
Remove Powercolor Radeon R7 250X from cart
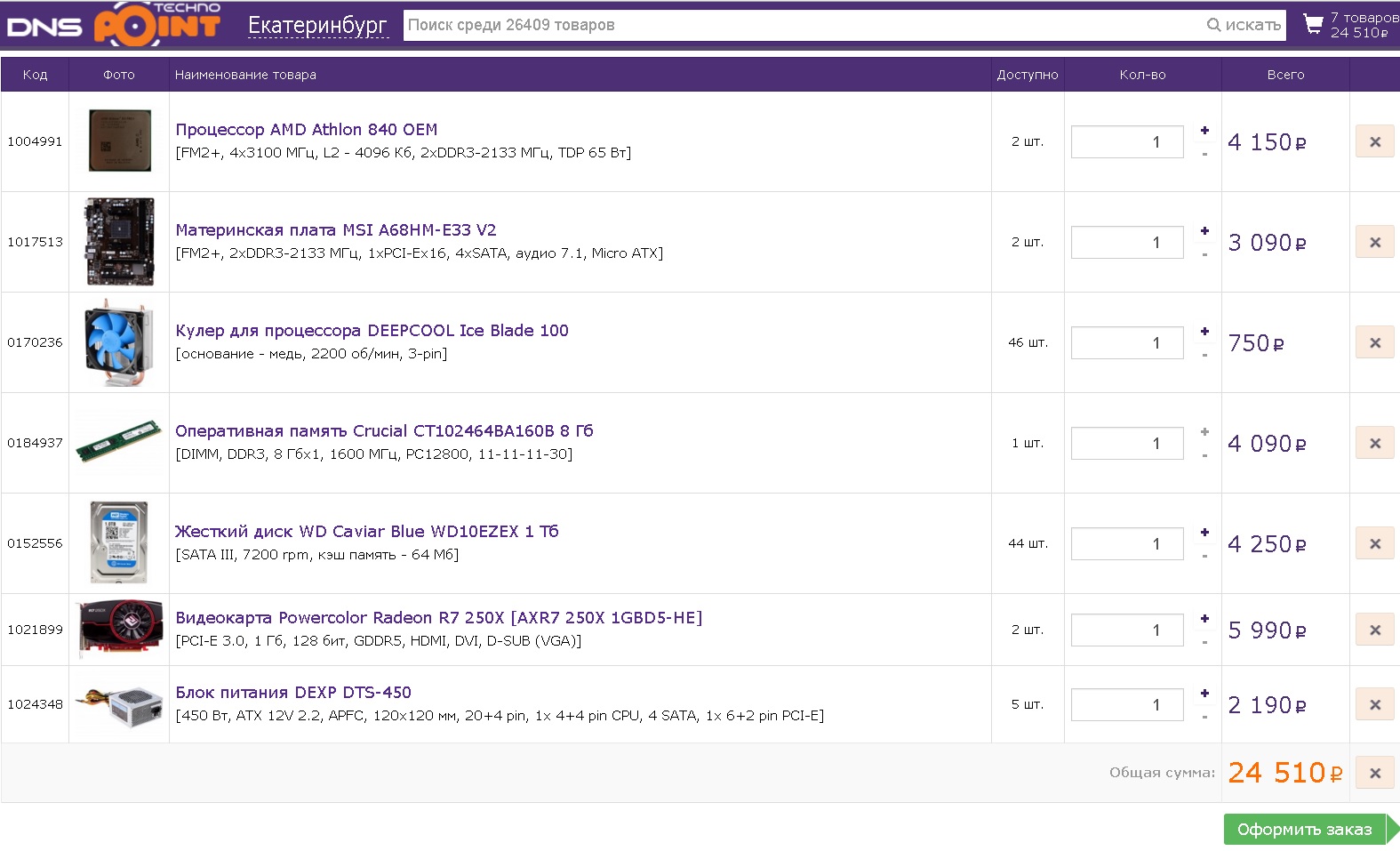click(1375, 630)
